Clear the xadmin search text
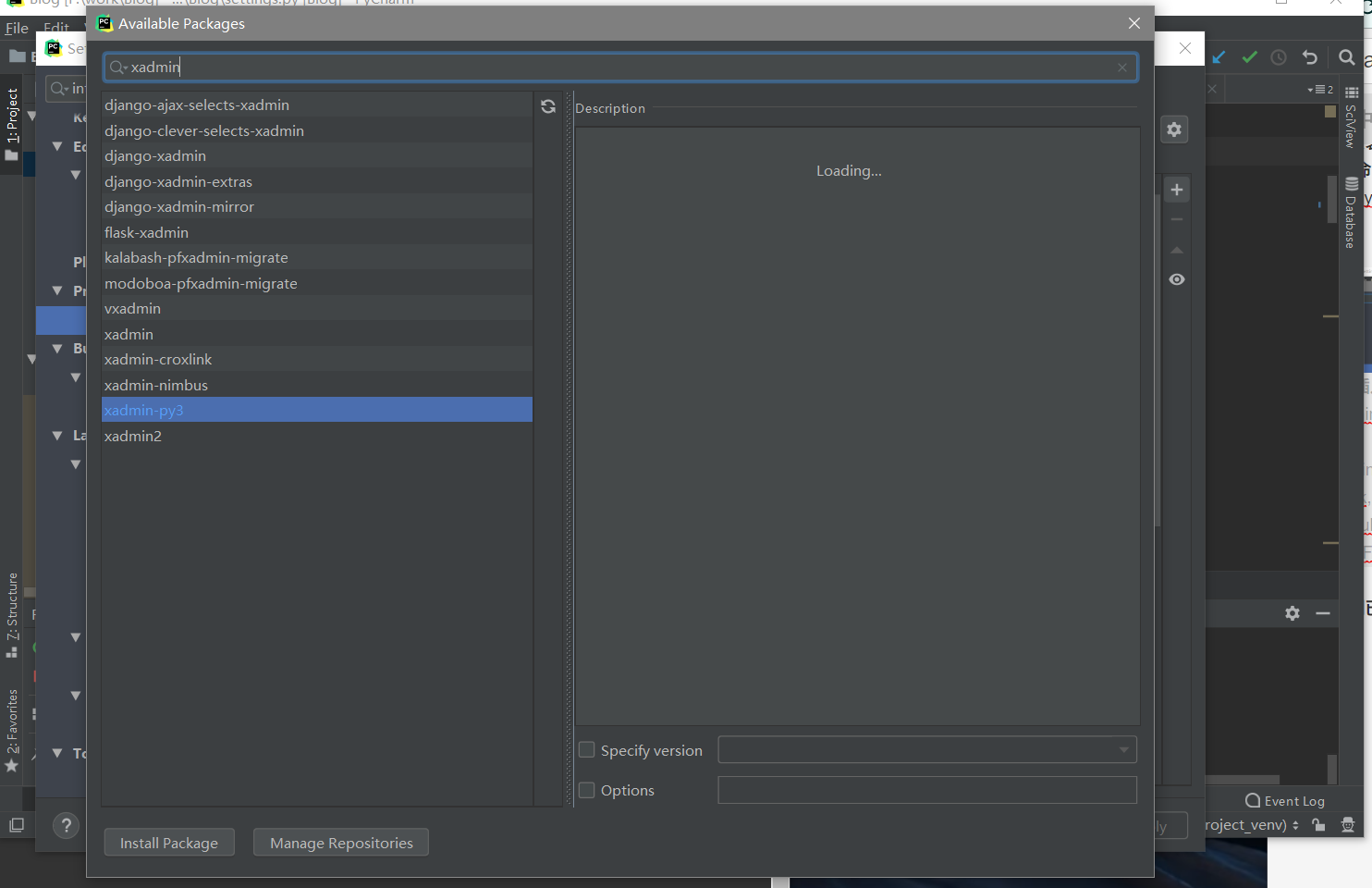Viewport: 1372px width, 888px height. [1121, 68]
